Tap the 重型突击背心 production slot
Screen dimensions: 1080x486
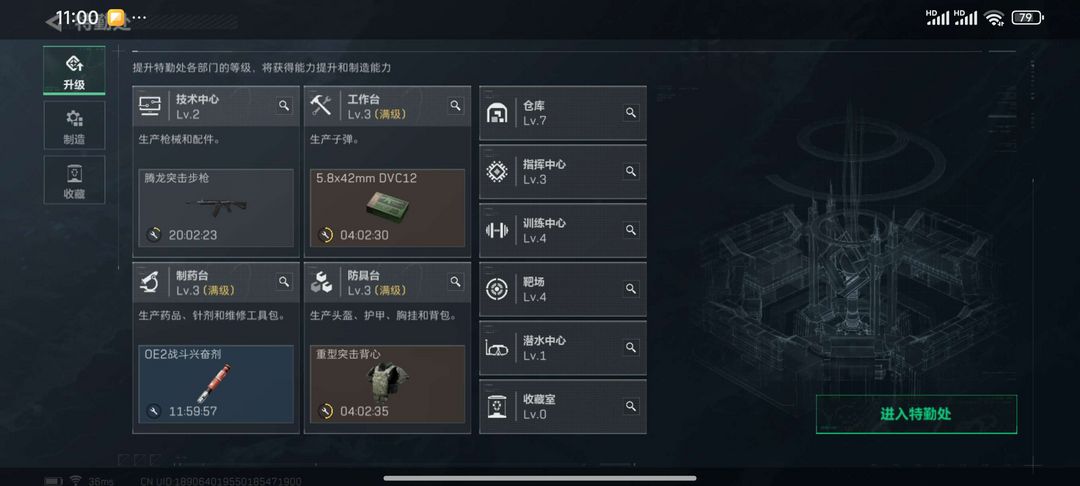388,384
